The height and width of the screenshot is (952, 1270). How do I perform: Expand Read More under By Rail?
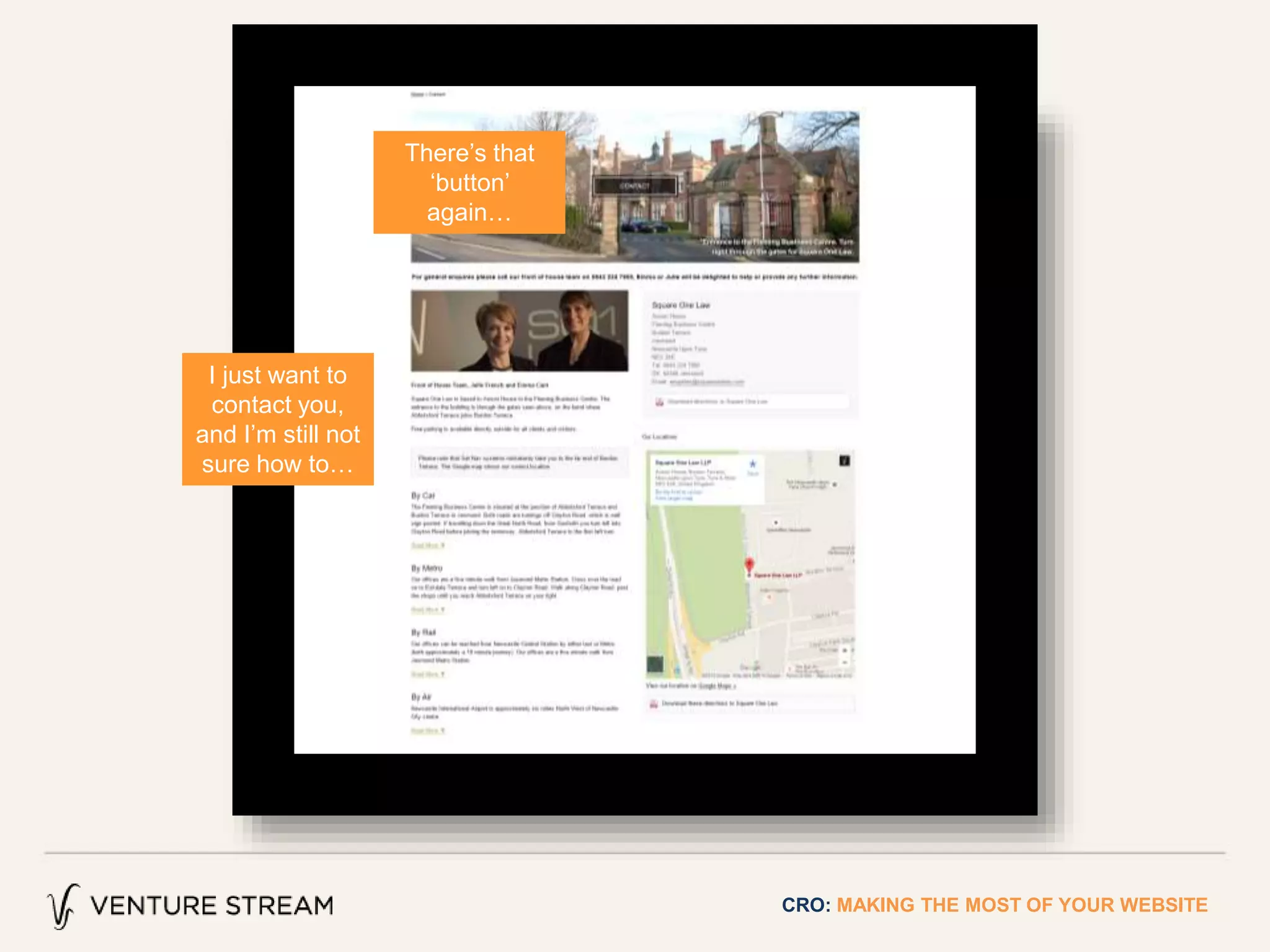[427, 674]
